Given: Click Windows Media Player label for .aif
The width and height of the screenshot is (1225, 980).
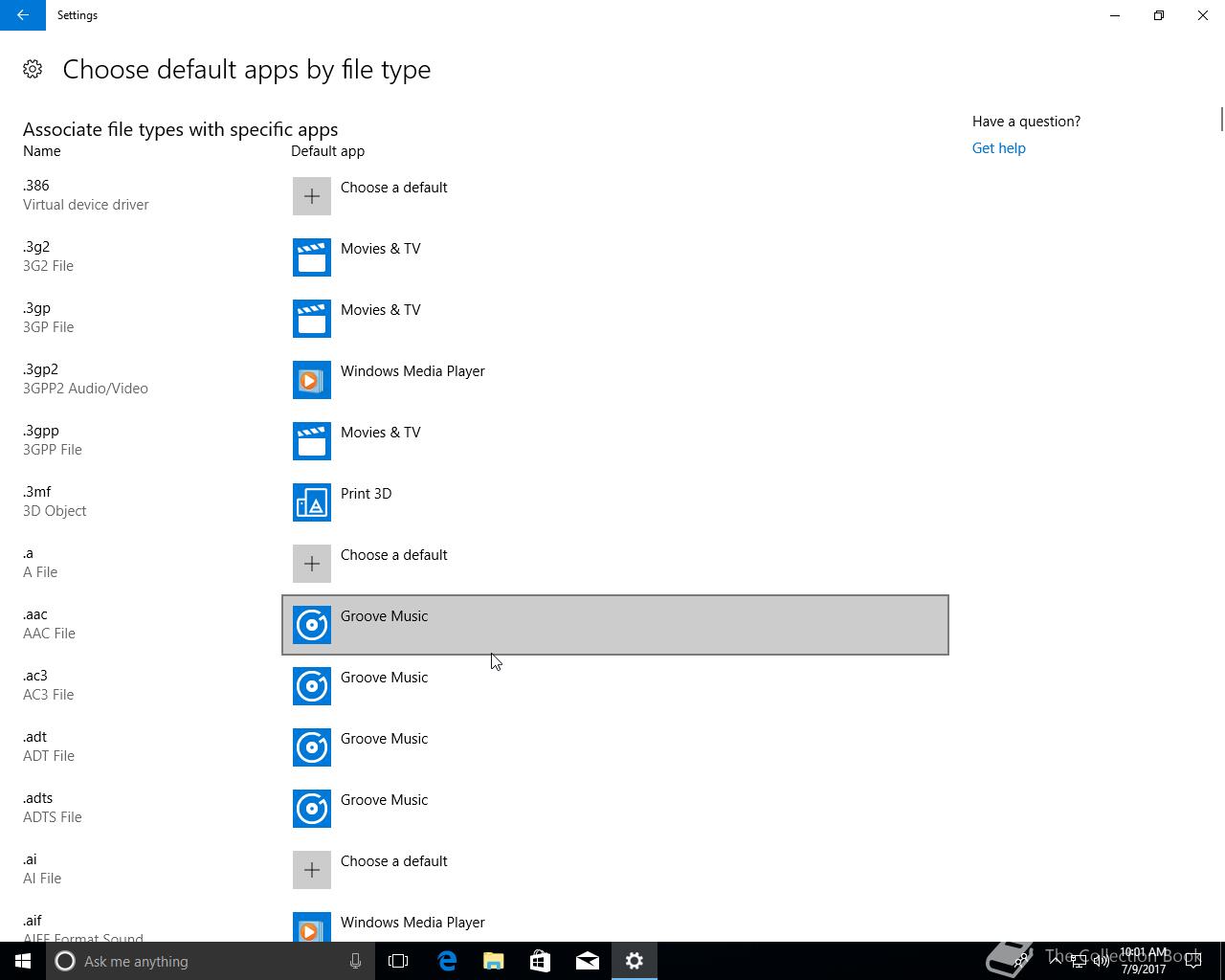Looking at the screenshot, I should click(x=412, y=923).
